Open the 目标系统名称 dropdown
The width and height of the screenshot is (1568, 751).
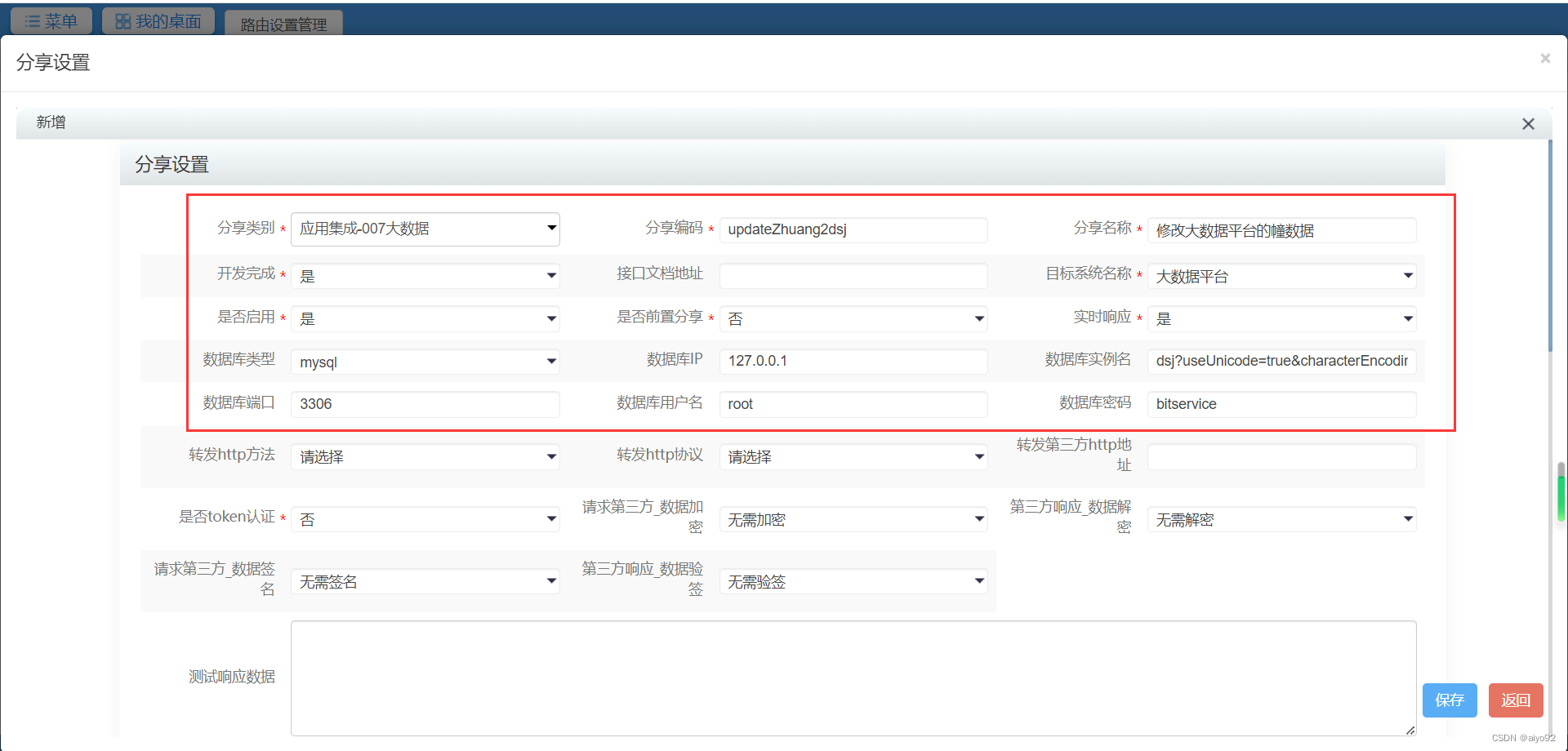point(1282,276)
